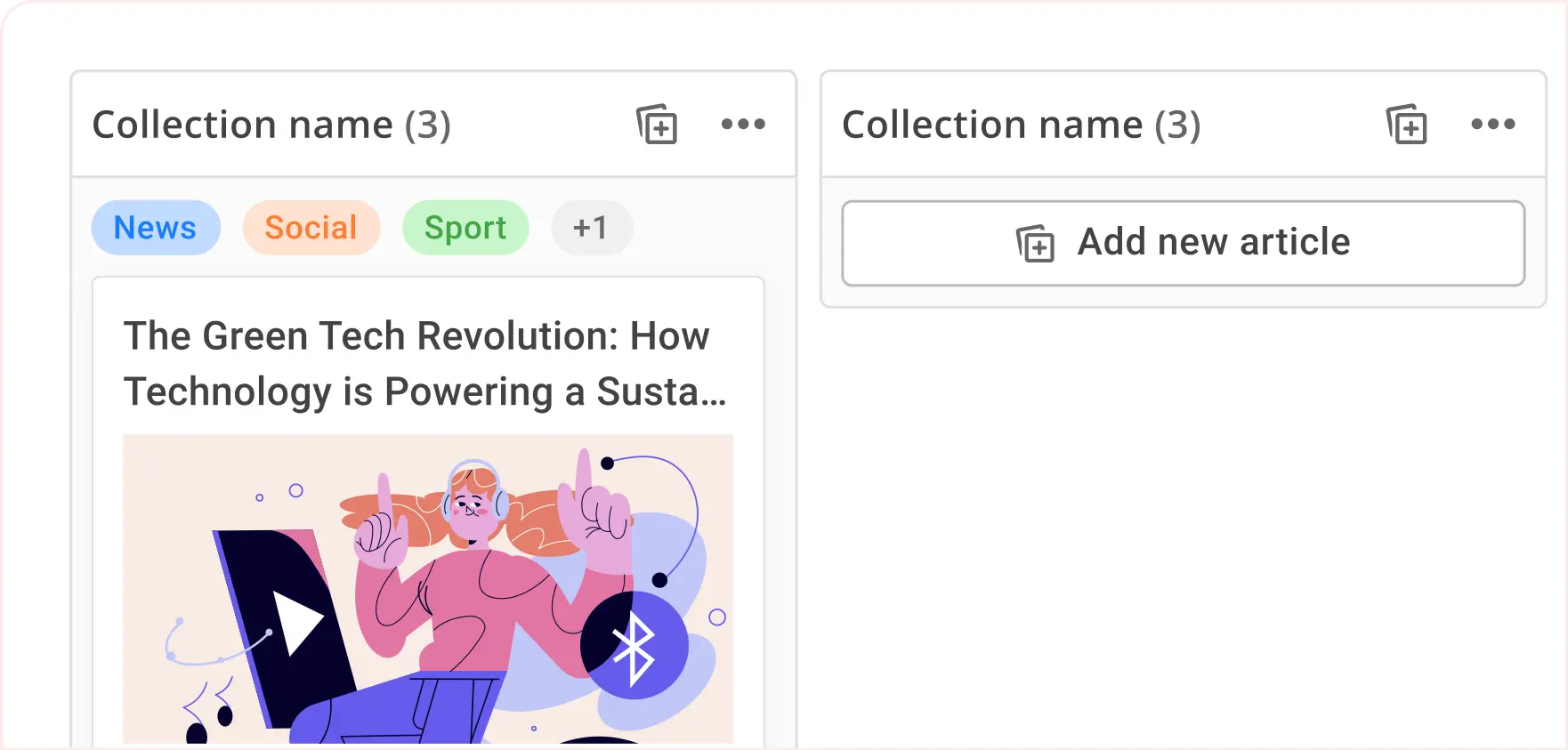Screen dimensions: 1568x750
Task: Open the three-dot menu on the right collection
Action: click(1492, 125)
